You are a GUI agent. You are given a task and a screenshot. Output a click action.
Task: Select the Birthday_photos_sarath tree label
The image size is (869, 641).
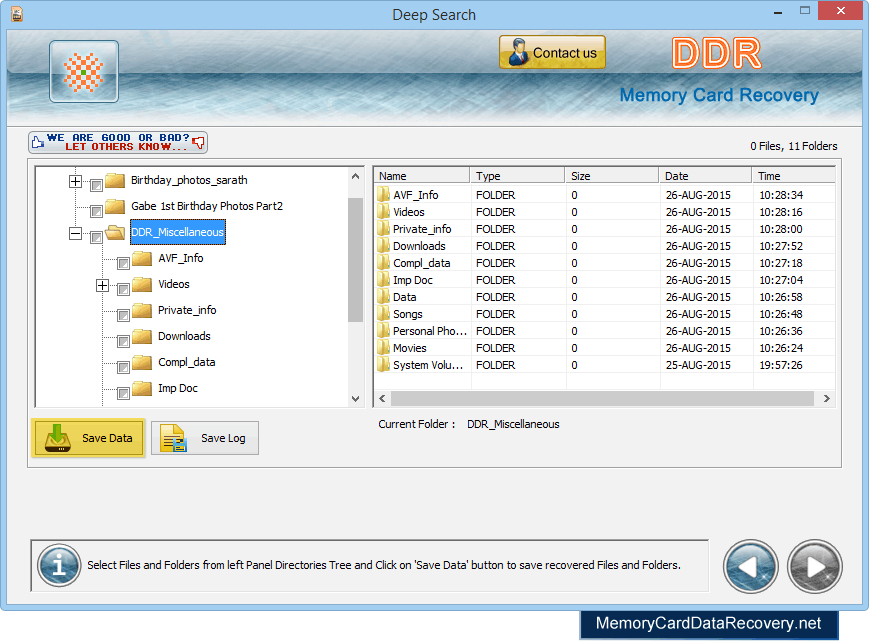[189, 180]
